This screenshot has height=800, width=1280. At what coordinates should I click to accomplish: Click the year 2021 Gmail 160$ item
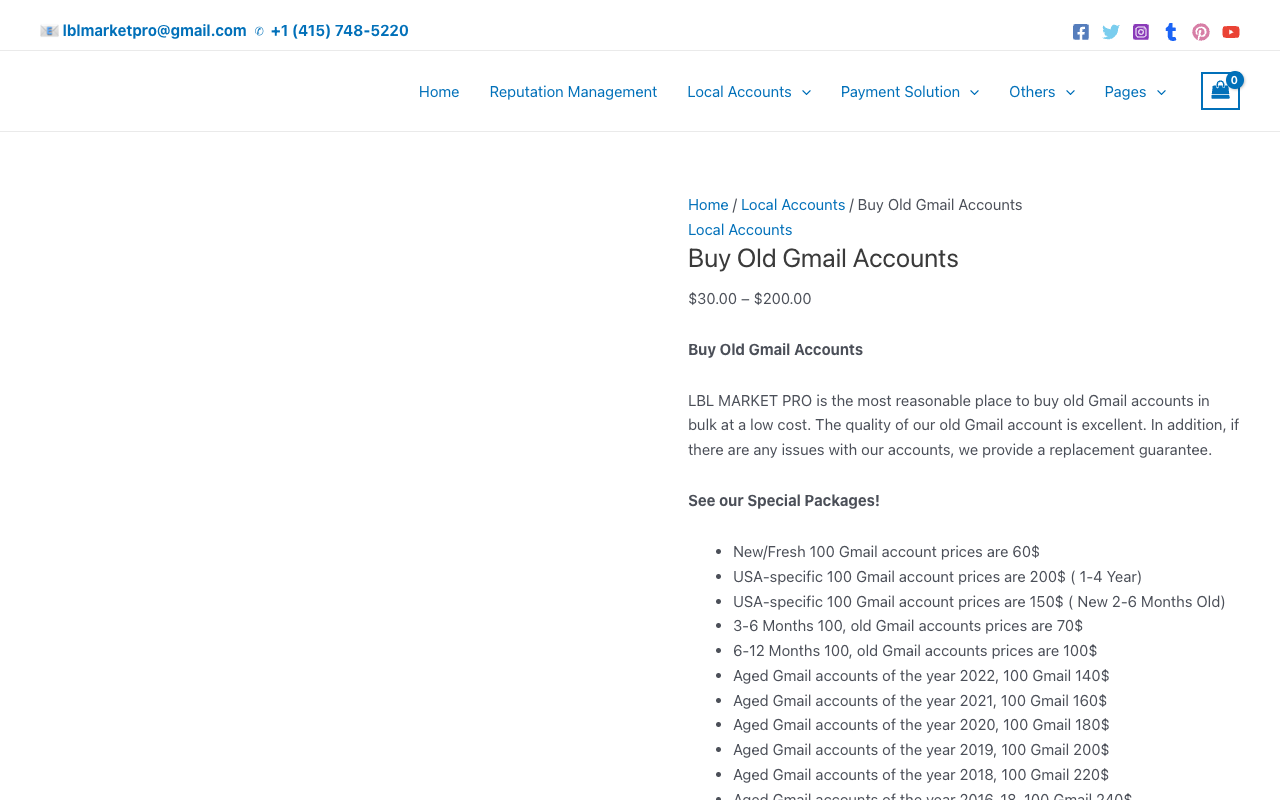pyautogui.click(x=920, y=701)
